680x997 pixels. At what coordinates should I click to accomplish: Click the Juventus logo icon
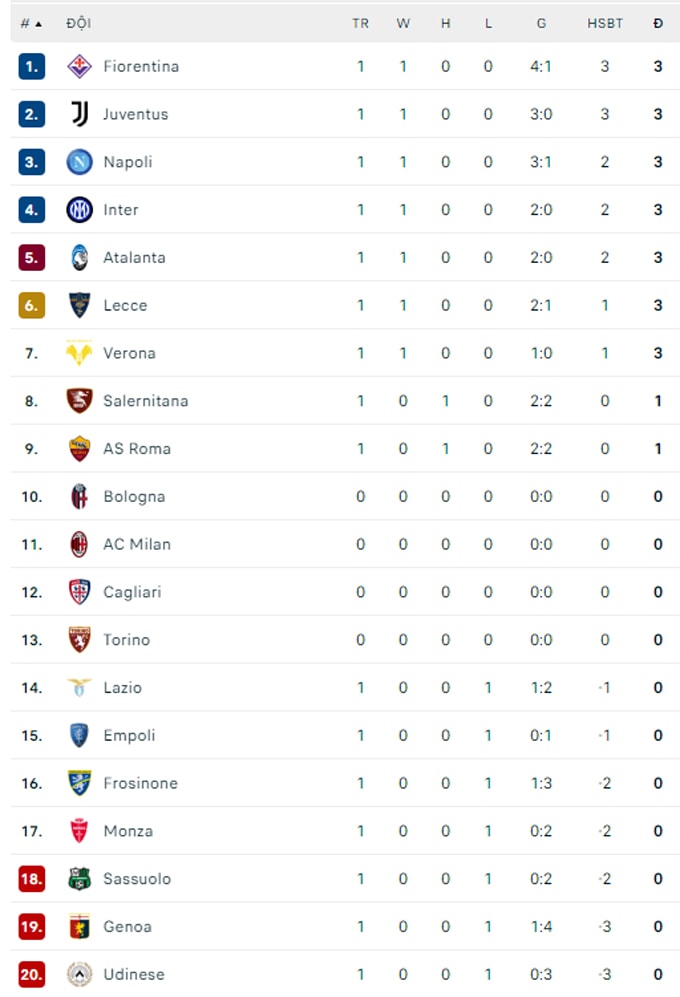pyautogui.click(x=79, y=114)
